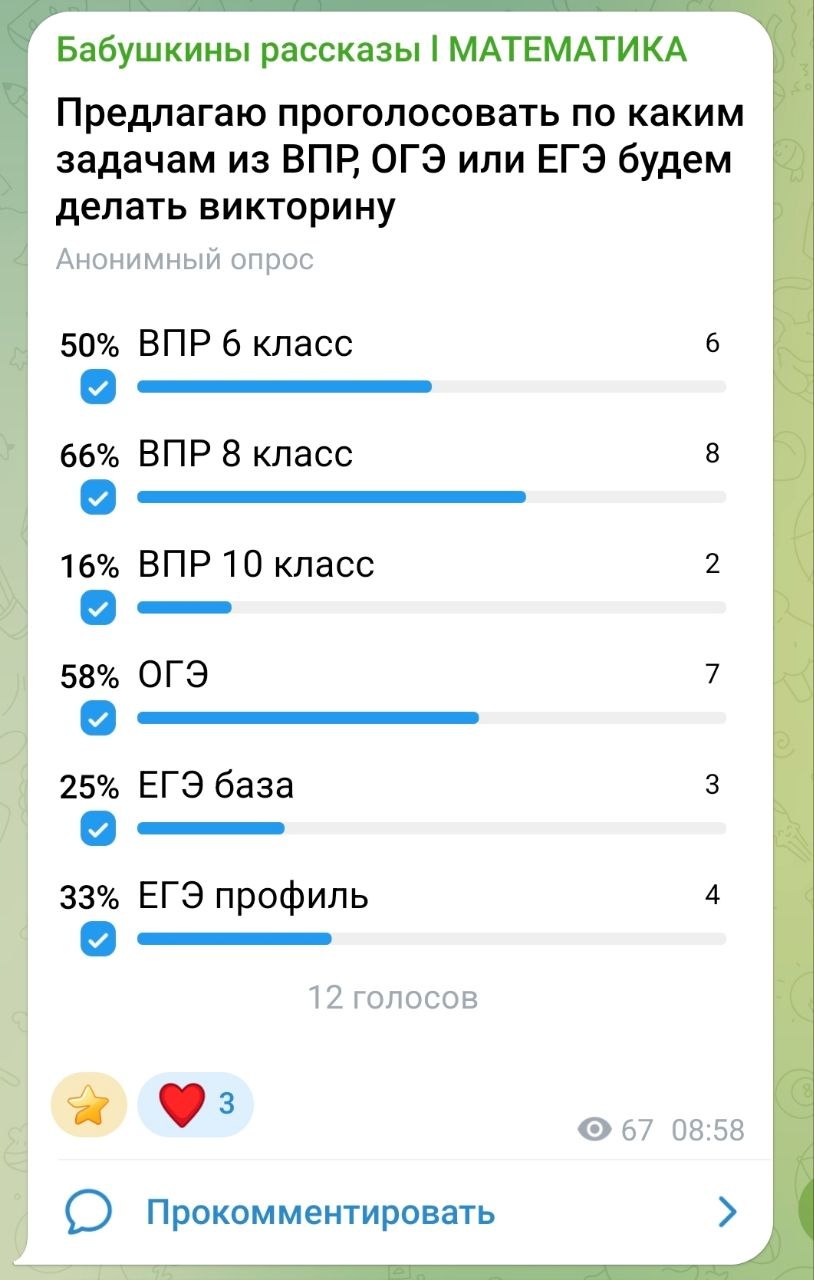This screenshot has width=814, height=1280.
Task: Toggle the ВПР 6 класс checkbox
Action: pos(97,386)
